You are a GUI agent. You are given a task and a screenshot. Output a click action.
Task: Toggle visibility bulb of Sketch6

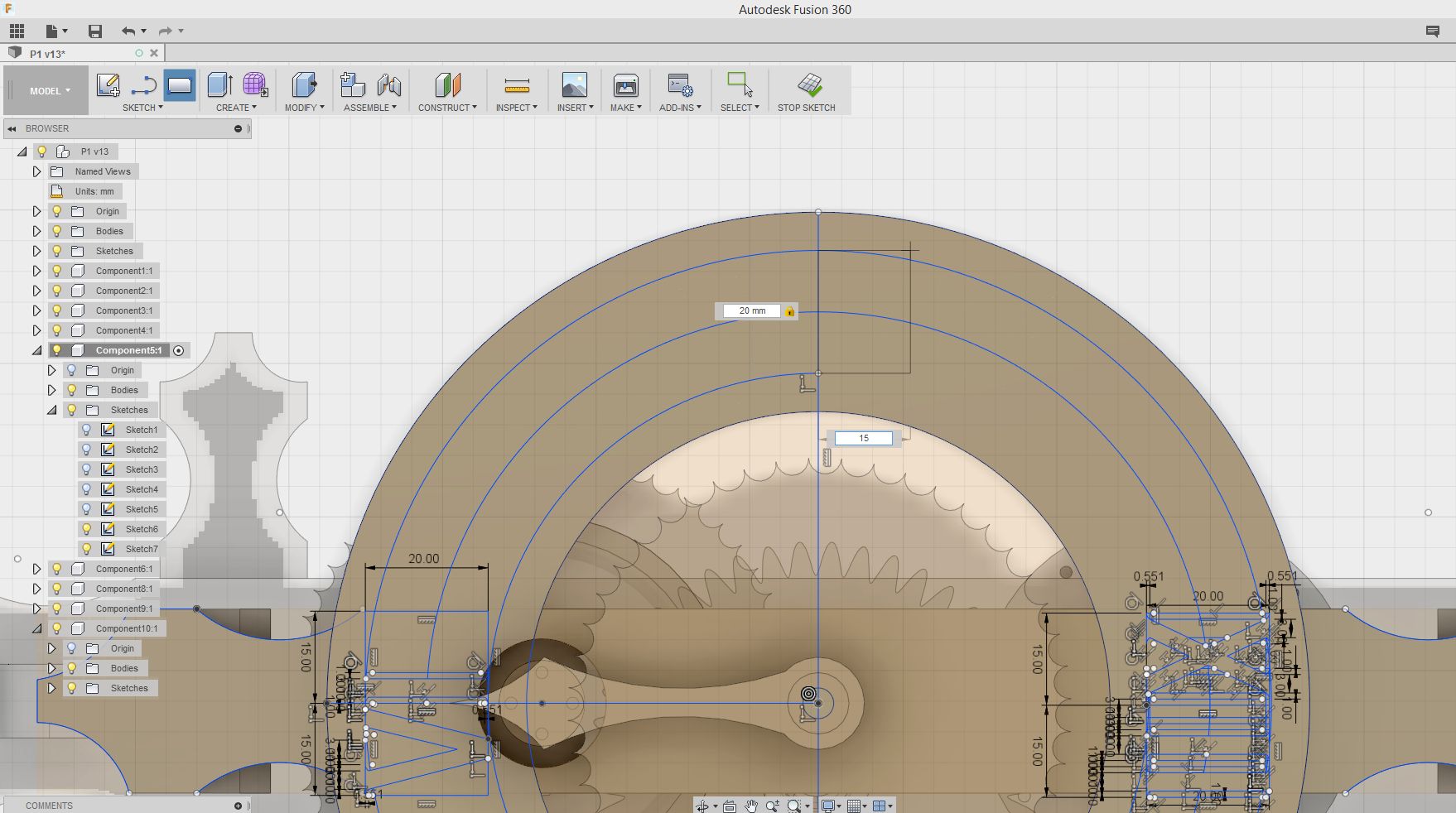click(x=87, y=529)
